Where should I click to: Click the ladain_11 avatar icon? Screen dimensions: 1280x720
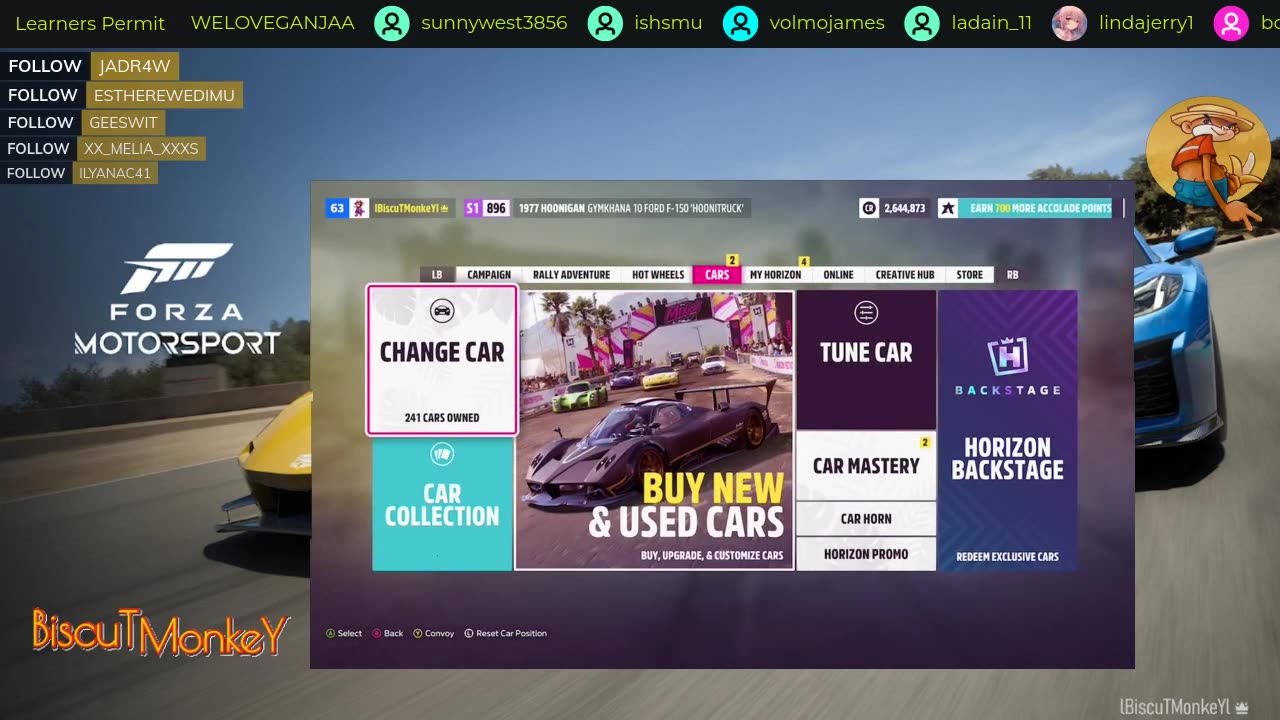point(921,23)
